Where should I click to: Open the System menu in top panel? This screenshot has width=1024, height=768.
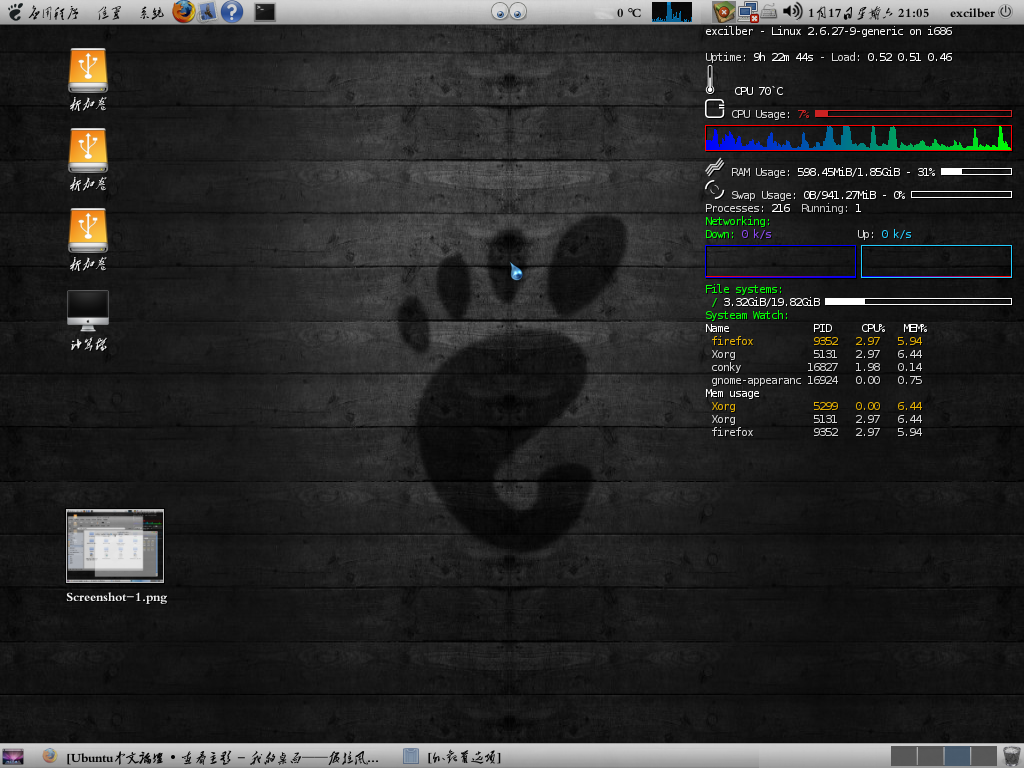151,12
